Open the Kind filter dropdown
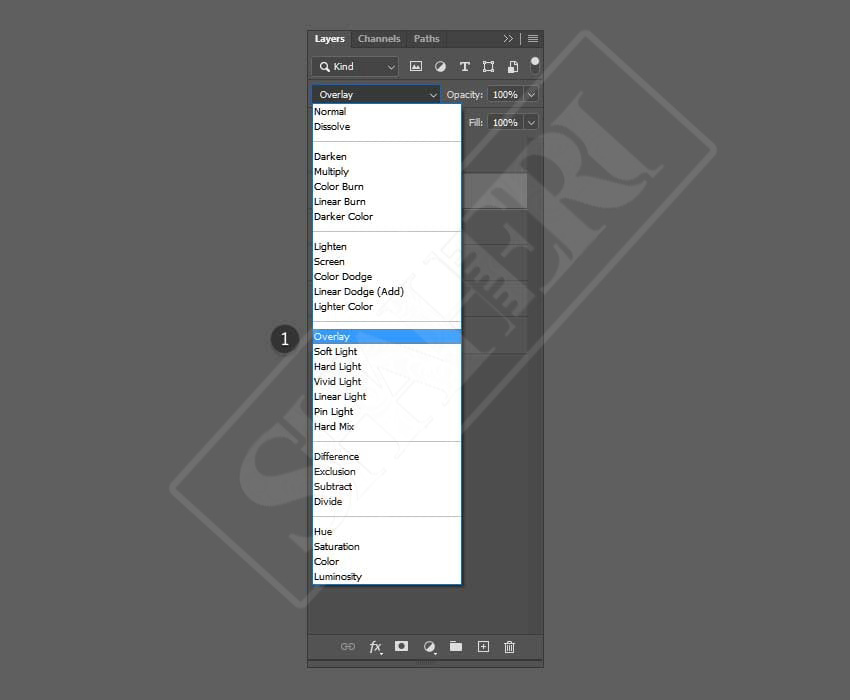 [355, 67]
